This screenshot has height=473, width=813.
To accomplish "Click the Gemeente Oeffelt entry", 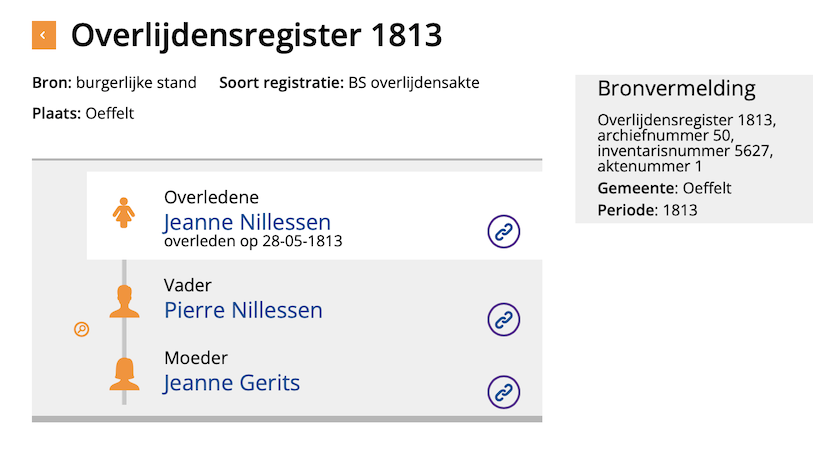I will pos(664,188).
